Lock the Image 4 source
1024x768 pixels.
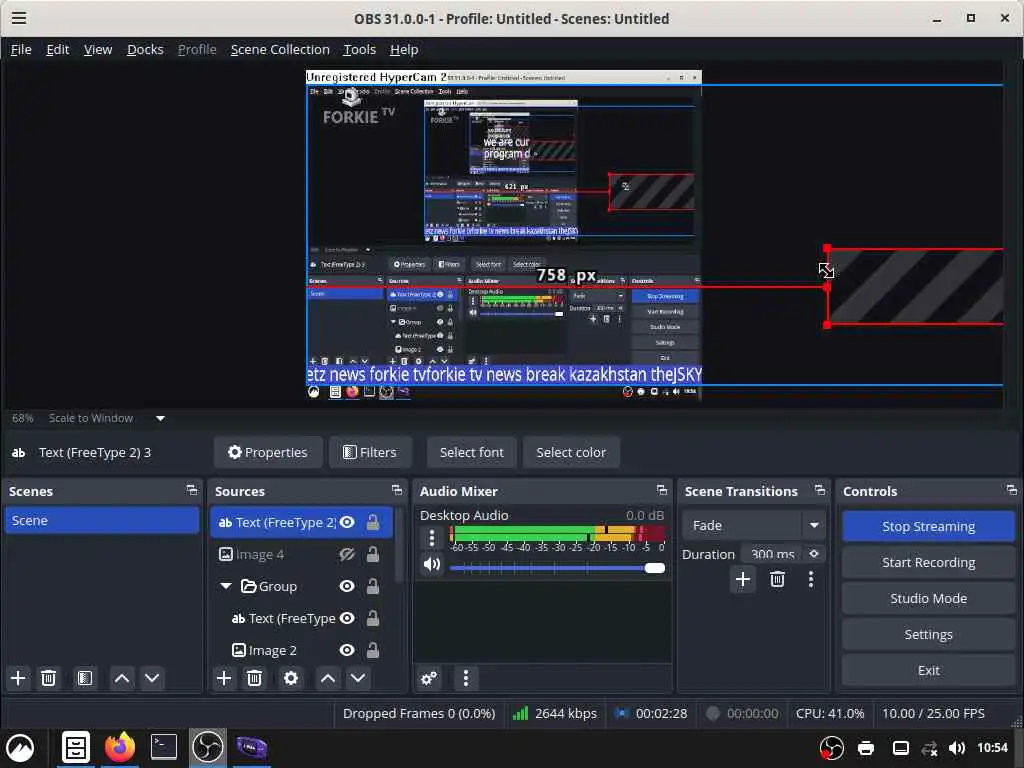(x=373, y=554)
